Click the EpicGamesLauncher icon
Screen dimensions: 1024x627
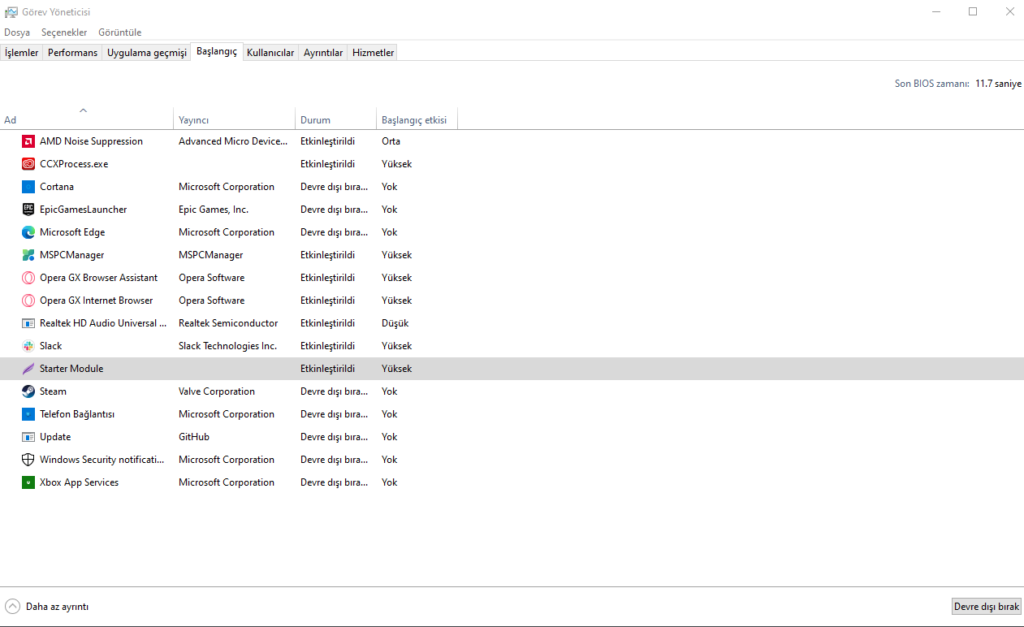tap(28, 210)
